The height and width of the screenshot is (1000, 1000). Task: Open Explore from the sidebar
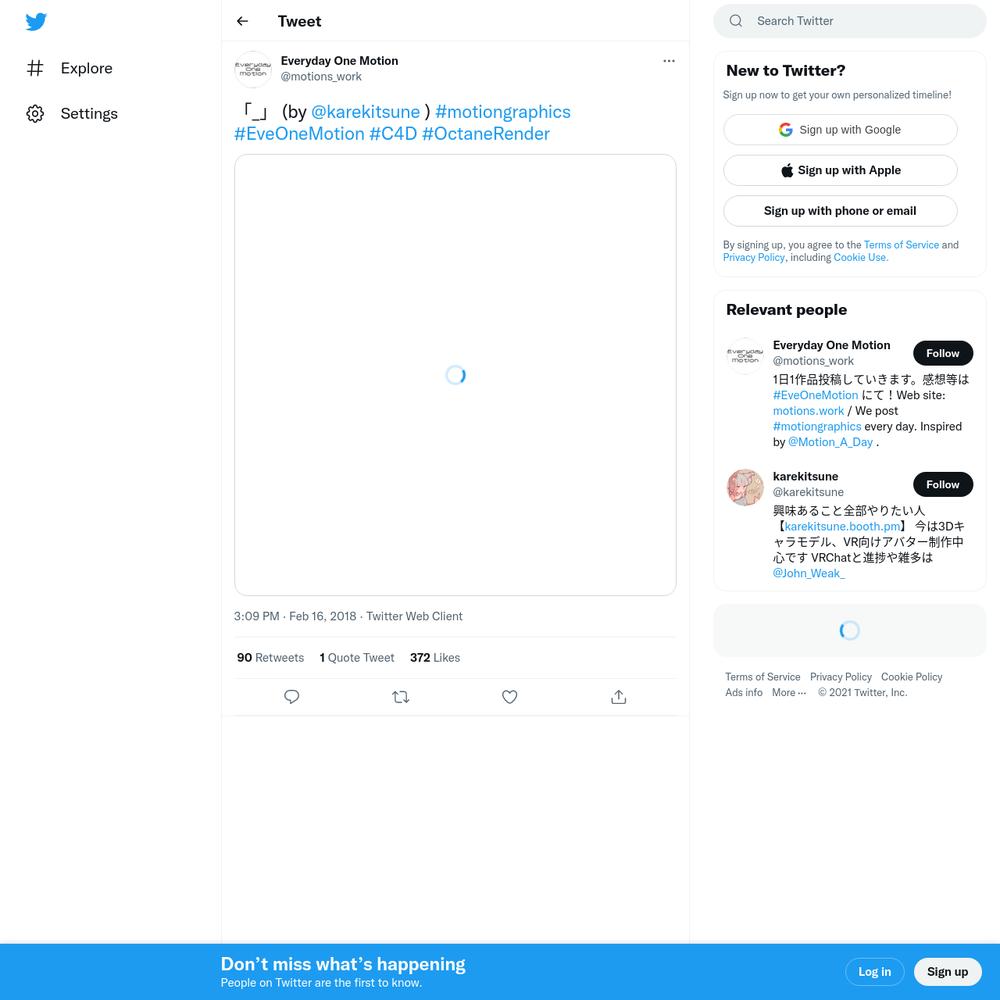tap(69, 68)
